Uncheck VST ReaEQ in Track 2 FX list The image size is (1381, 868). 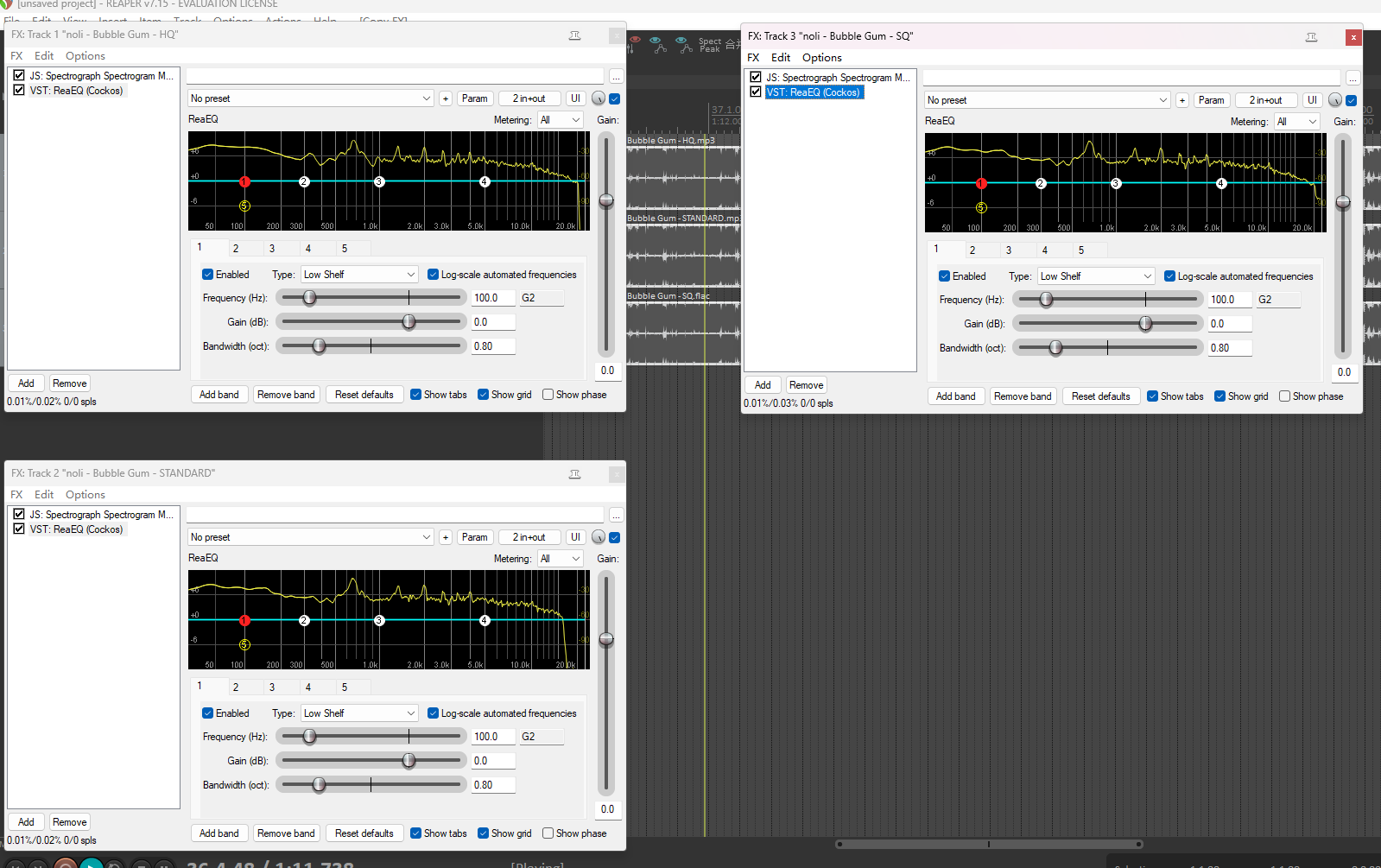click(19, 529)
